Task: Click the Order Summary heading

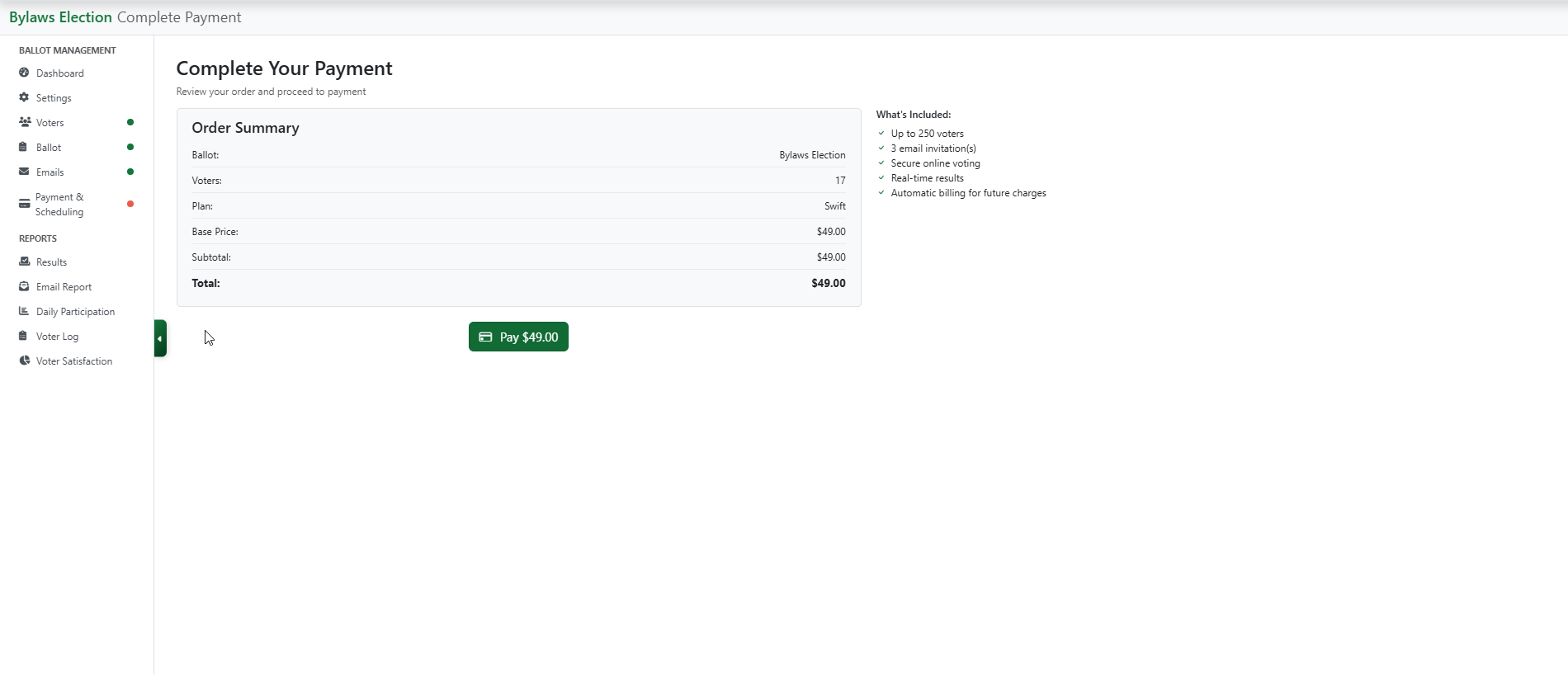Action: [x=245, y=128]
